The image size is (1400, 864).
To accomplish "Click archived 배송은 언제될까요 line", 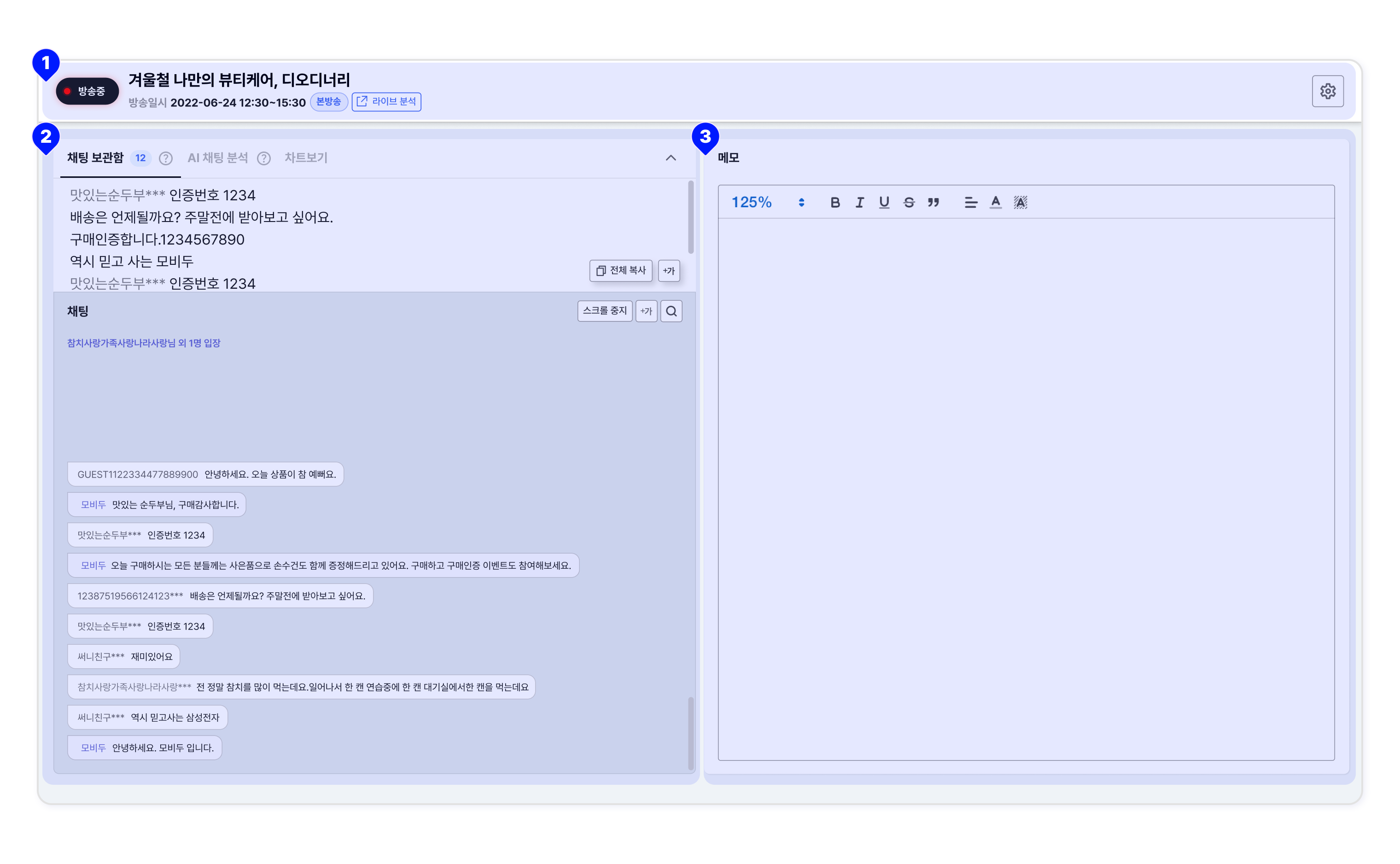I will pyautogui.click(x=201, y=217).
